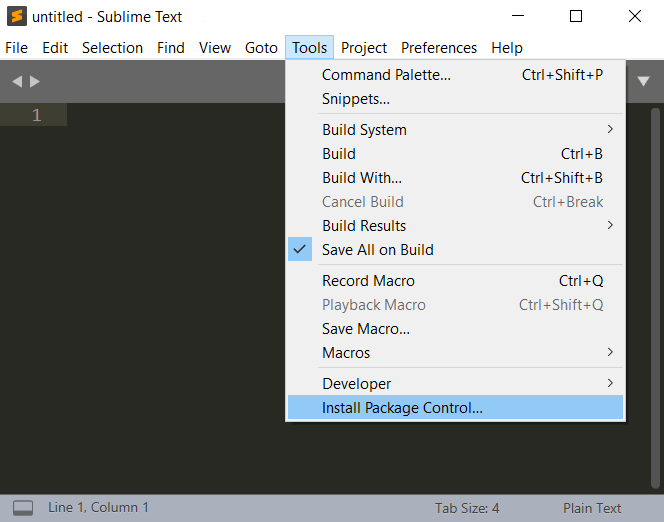Screen dimensions: 664x522
Task: Close the open Tools menu
Action: click(310, 48)
